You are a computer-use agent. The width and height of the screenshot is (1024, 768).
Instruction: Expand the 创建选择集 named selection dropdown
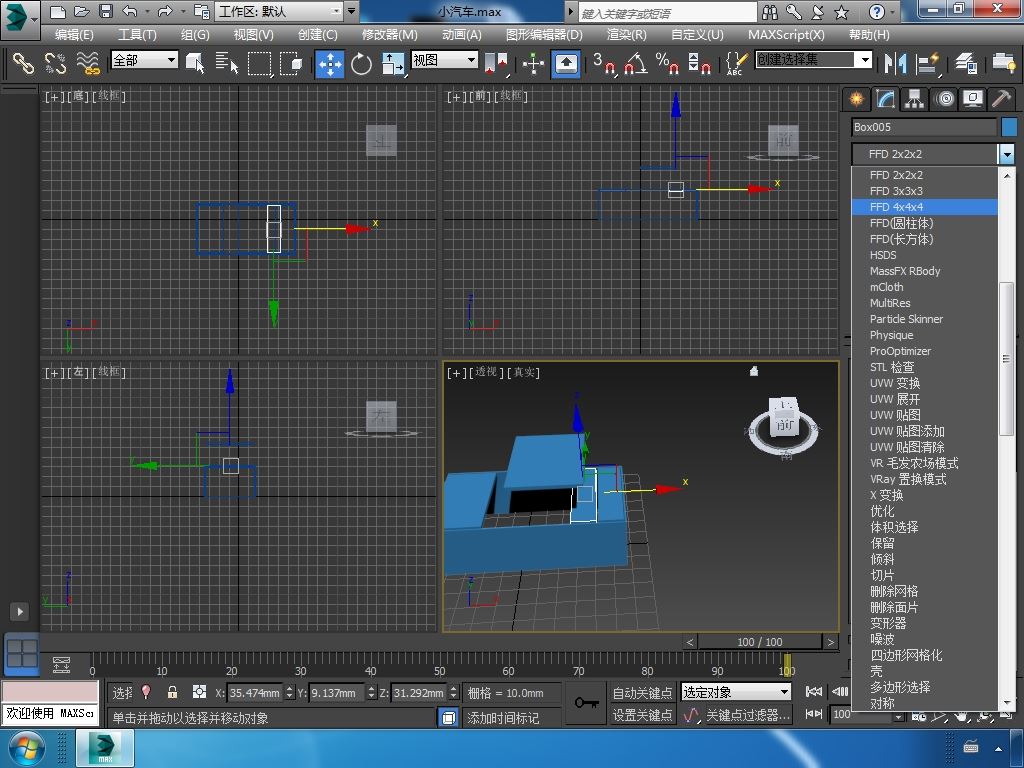pos(866,60)
